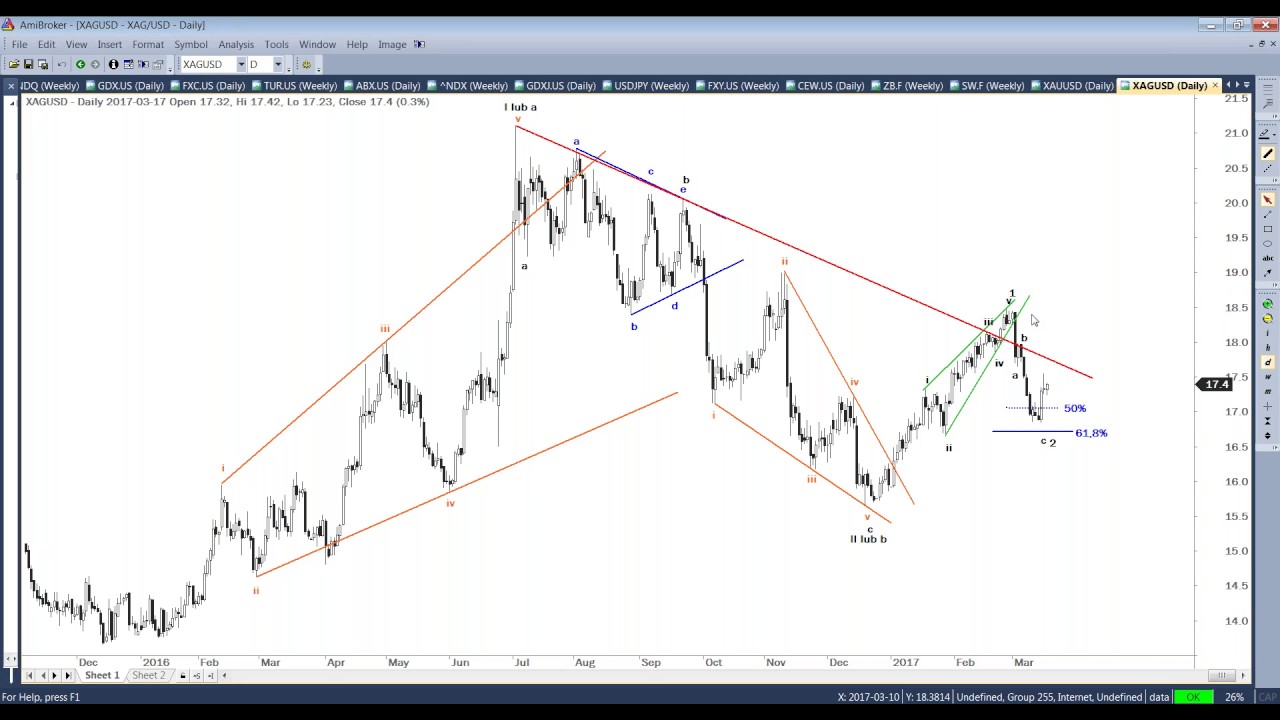The width and height of the screenshot is (1280, 720).
Task: Select the abc text tool
Action: pyautogui.click(x=1267, y=258)
